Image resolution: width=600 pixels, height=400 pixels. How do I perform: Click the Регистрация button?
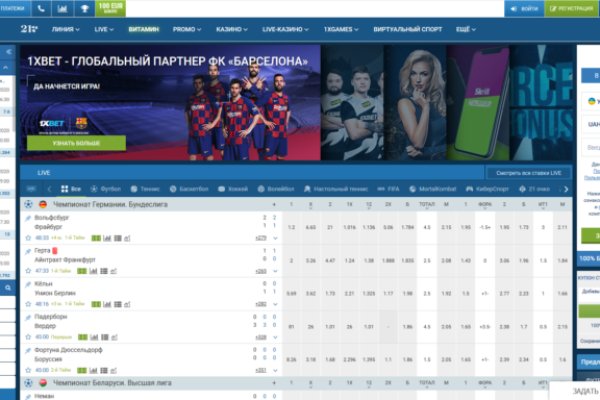[571, 8]
